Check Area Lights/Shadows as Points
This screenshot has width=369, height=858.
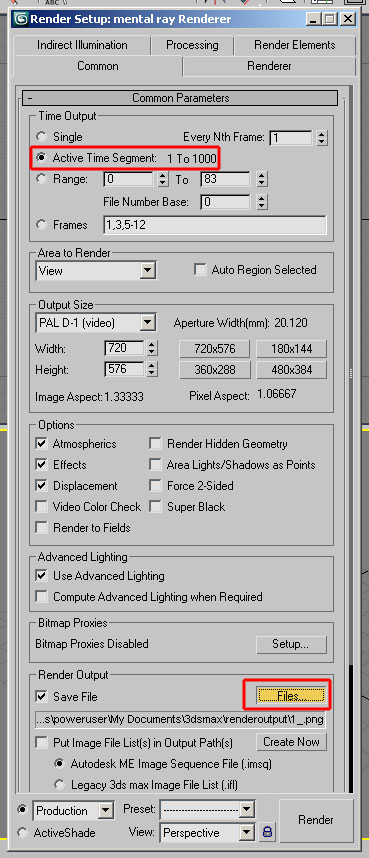point(155,465)
